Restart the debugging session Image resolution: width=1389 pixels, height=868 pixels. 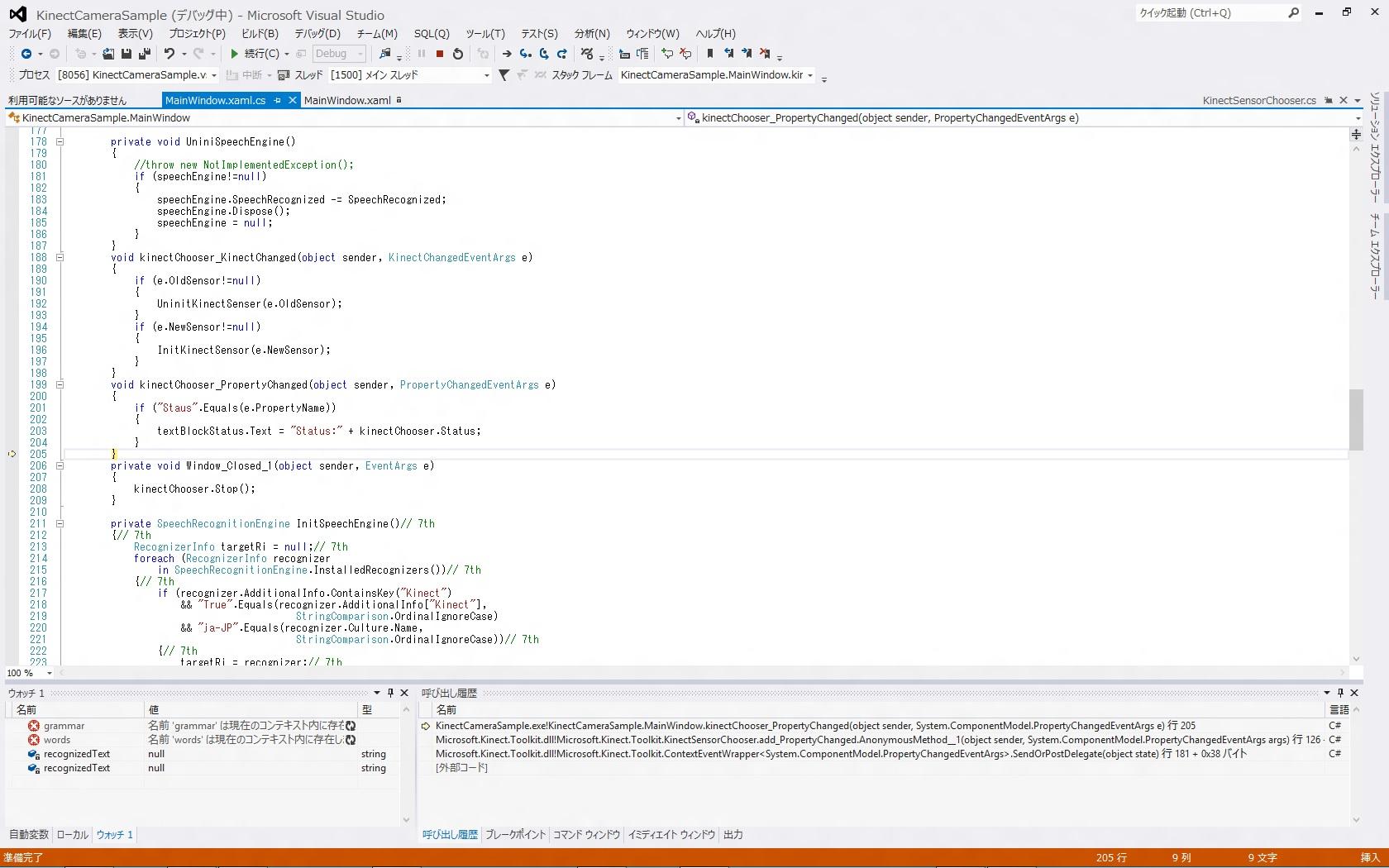(458, 54)
